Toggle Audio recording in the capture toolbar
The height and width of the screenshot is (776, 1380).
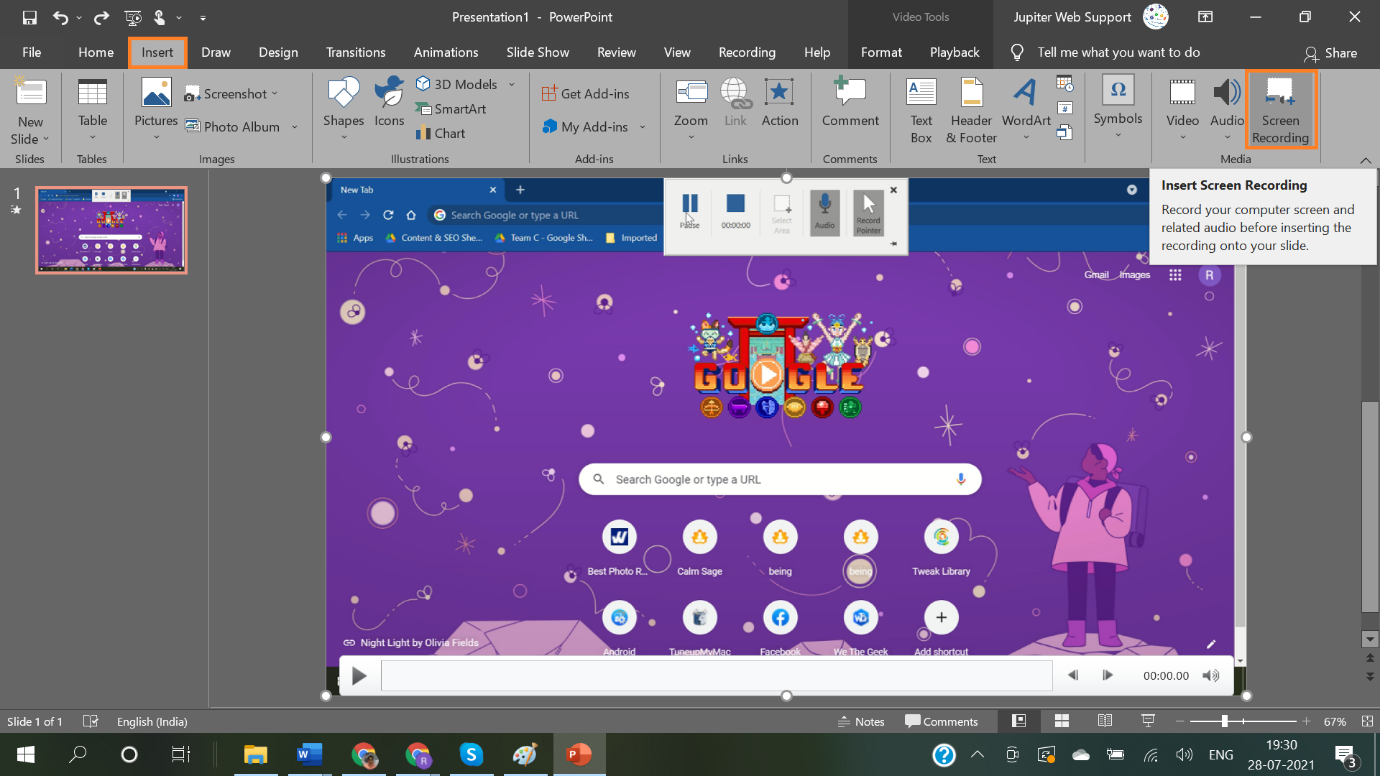(x=824, y=212)
